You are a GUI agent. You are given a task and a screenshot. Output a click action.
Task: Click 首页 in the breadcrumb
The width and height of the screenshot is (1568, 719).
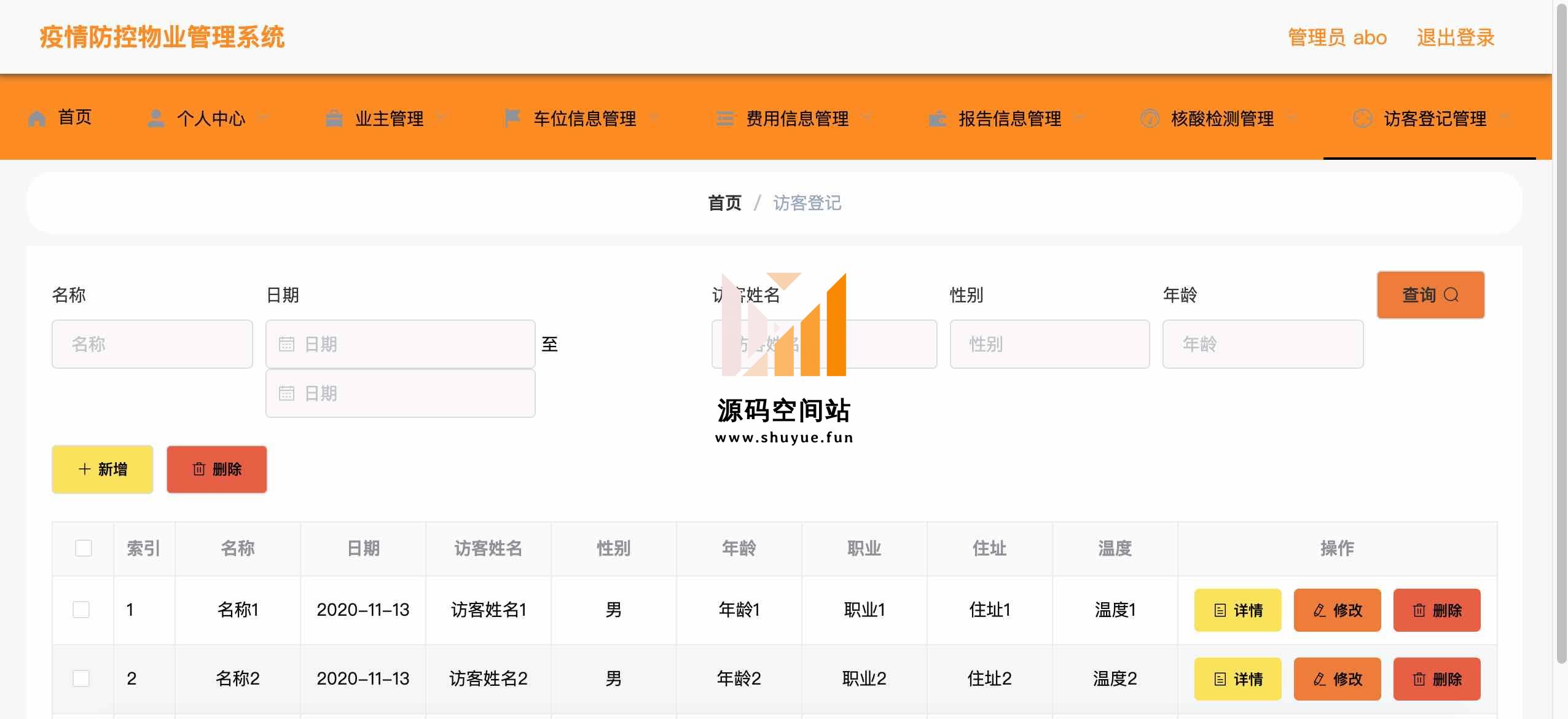point(724,203)
